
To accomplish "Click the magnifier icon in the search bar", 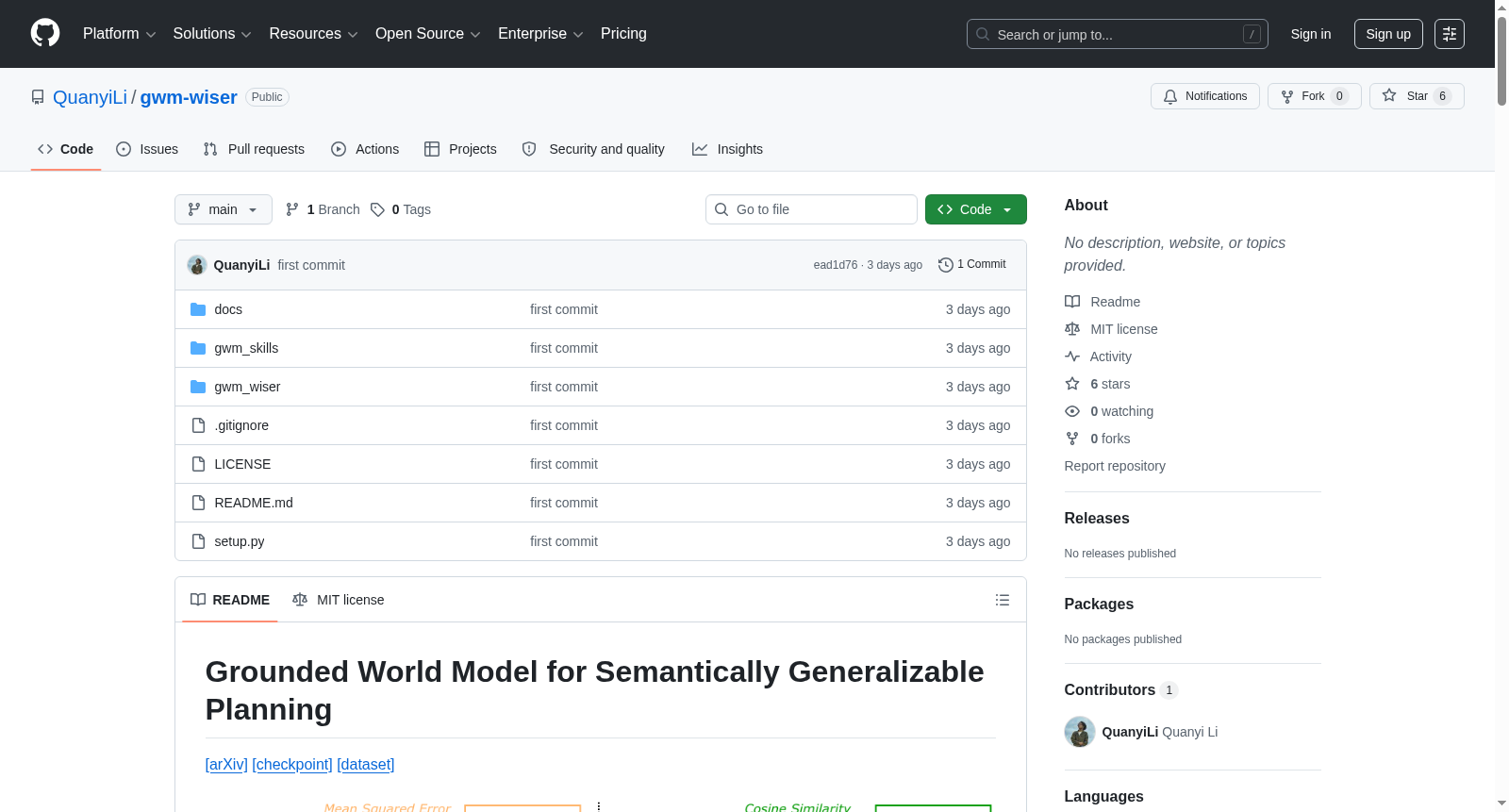I will point(983,34).
